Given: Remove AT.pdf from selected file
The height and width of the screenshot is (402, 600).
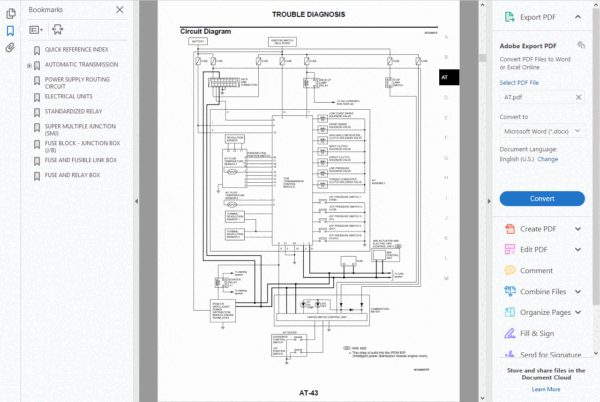Looking at the screenshot, I should point(579,97).
